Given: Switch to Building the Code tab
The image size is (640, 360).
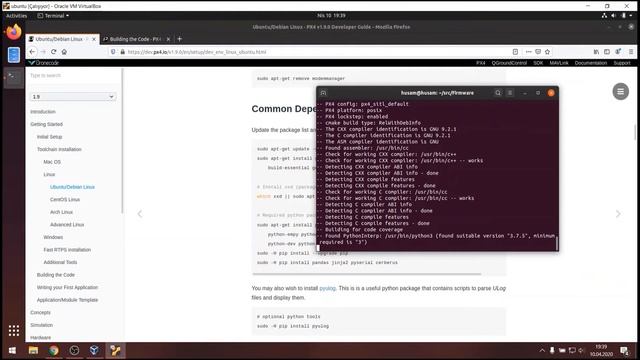Looking at the screenshot, I should pyautogui.click(x=136, y=39).
